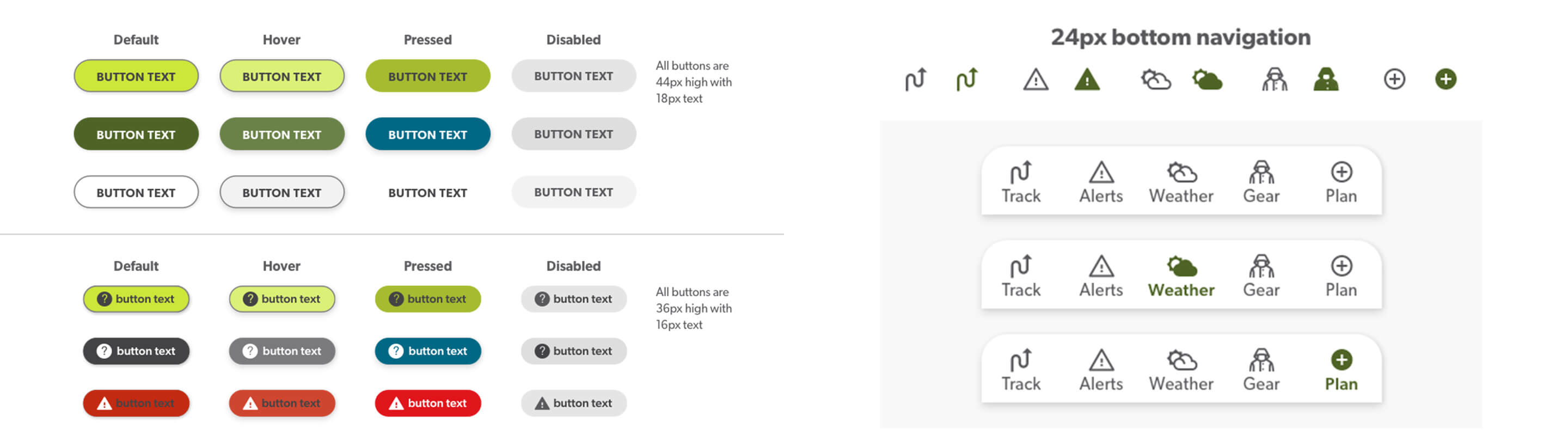Click the hover lime green small button text button
The width and height of the screenshot is (1568, 441).
point(282,299)
